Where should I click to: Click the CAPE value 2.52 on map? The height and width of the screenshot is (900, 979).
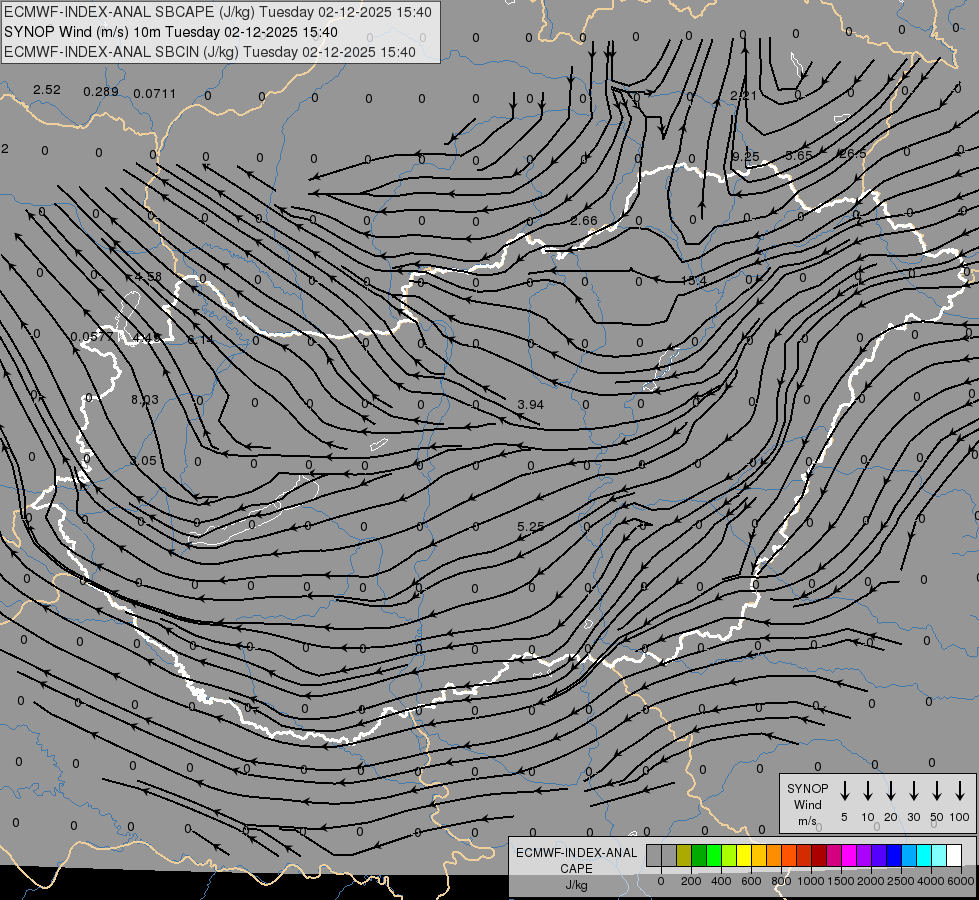point(47,90)
